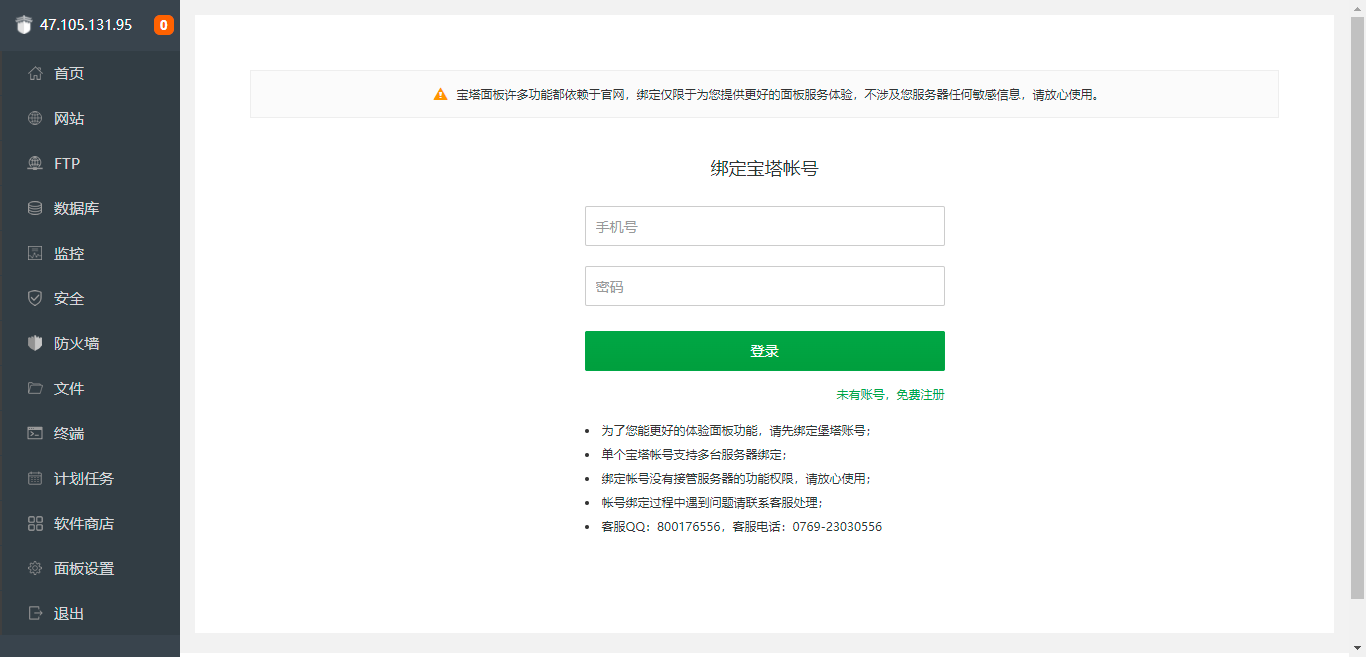Click the note starting 为了您能更好的体验面板功能
The width and height of the screenshot is (1366, 657).
(736, 431)
